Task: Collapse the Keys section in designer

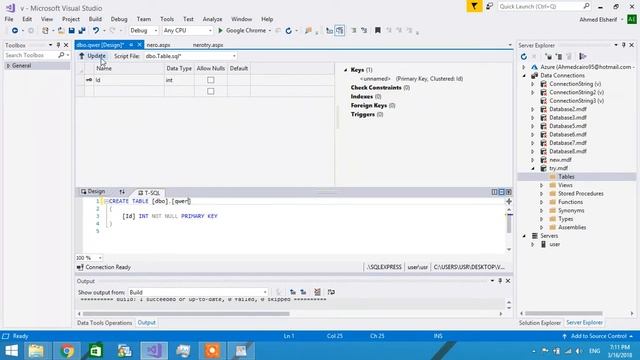Action: click(x=345, y=70)
